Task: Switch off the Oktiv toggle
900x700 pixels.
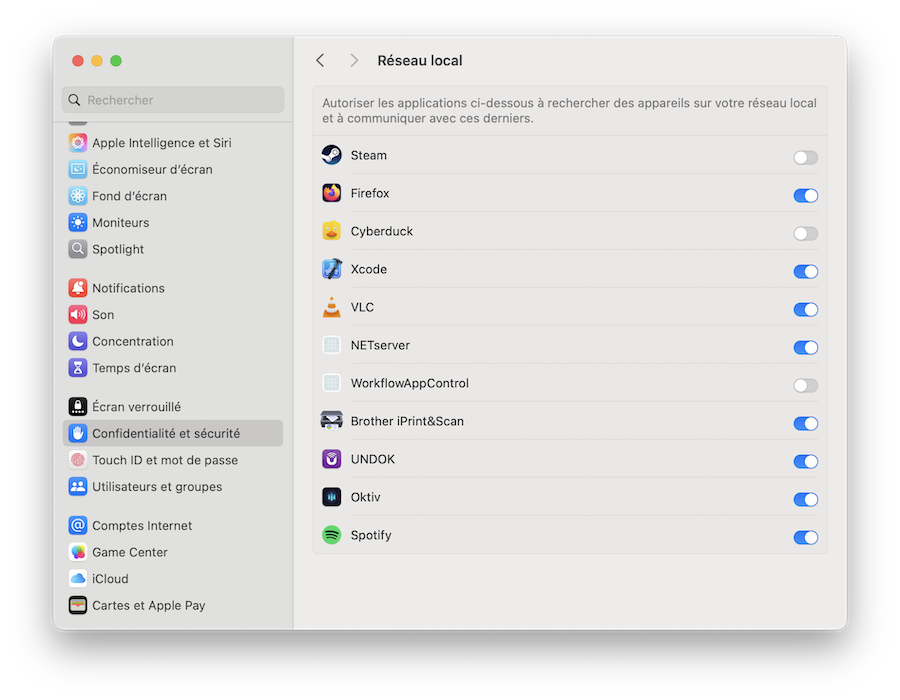Action: (x=805, y=499)
